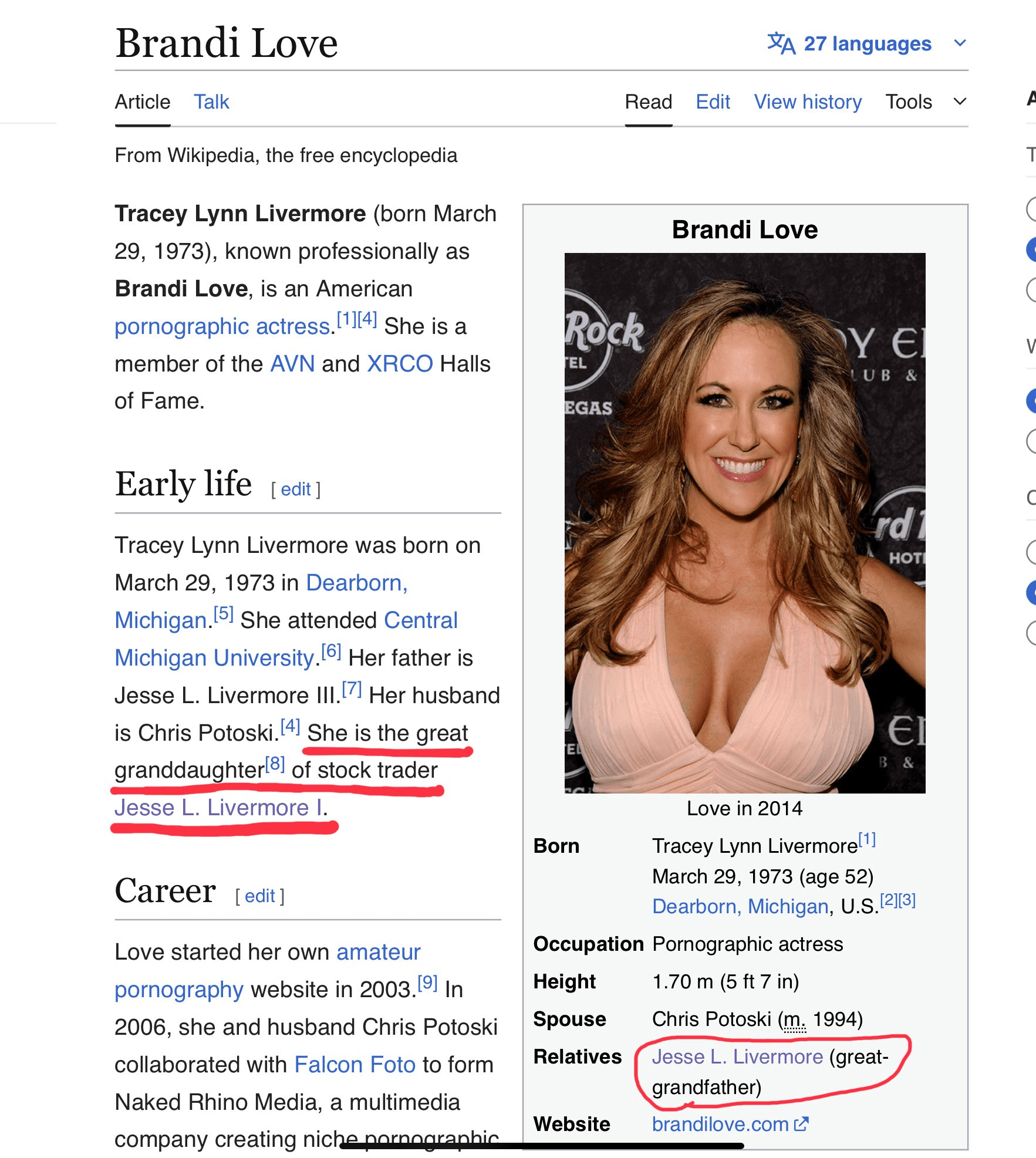
Task: Click the "Love in 2014" photo caption
Action: [x=745, y=809]
